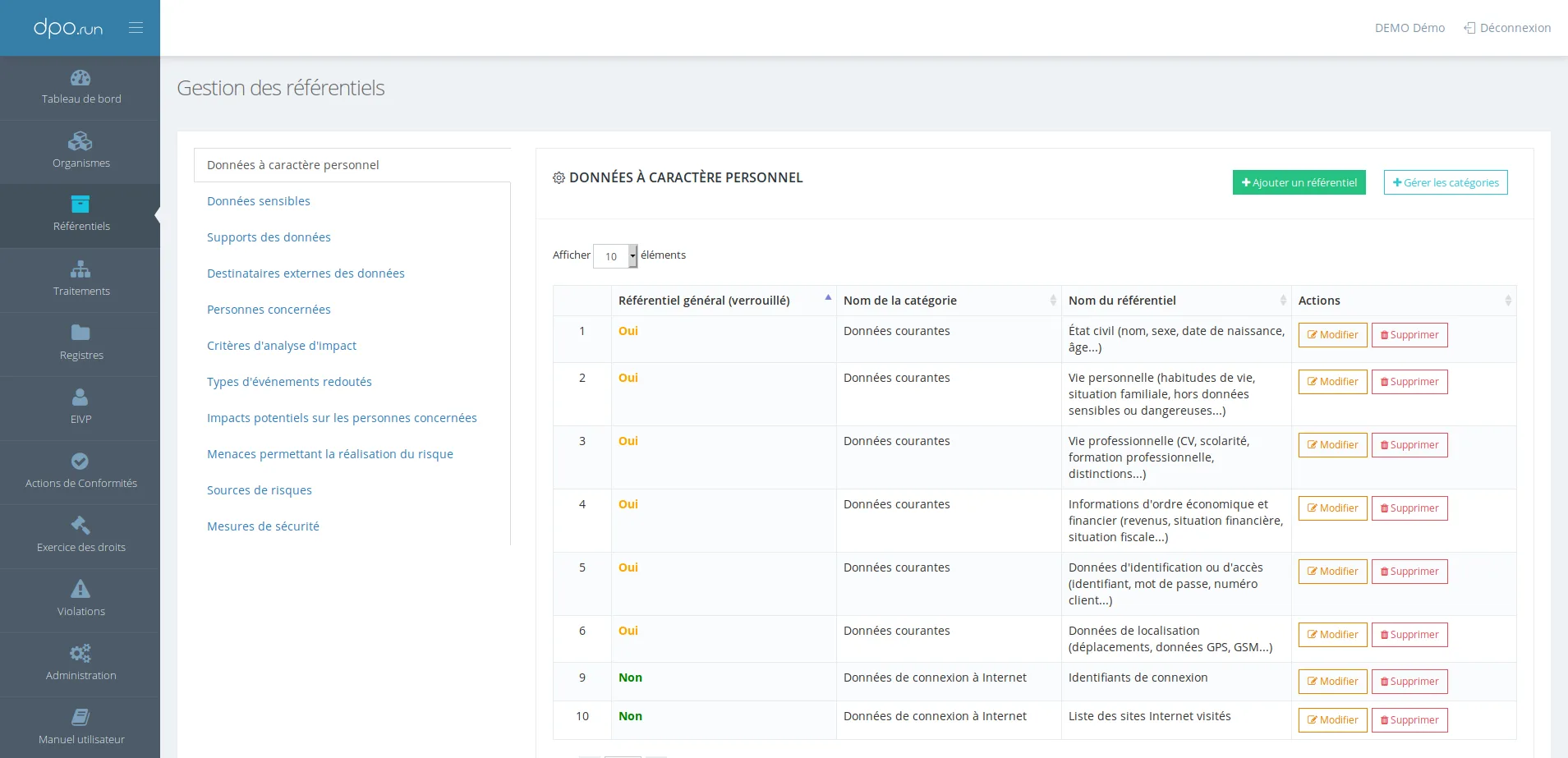The width and height of the screenshot is (1568, 758).
Task: Open the Registres folder icon
Action: pos(80,333)
